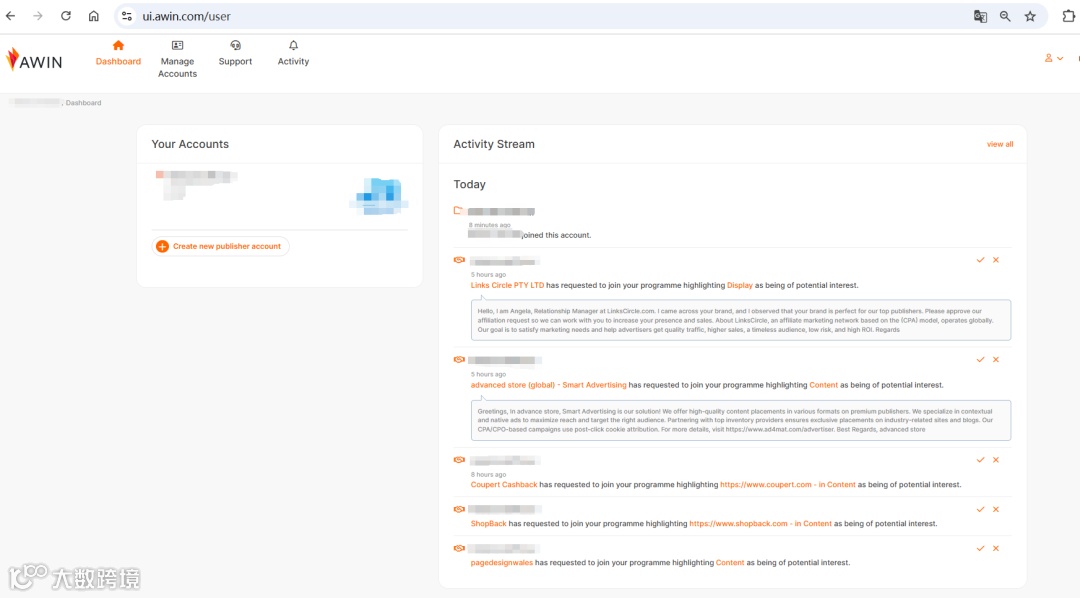Open Links Circle PTY LTD publisher link

[507, 285]
